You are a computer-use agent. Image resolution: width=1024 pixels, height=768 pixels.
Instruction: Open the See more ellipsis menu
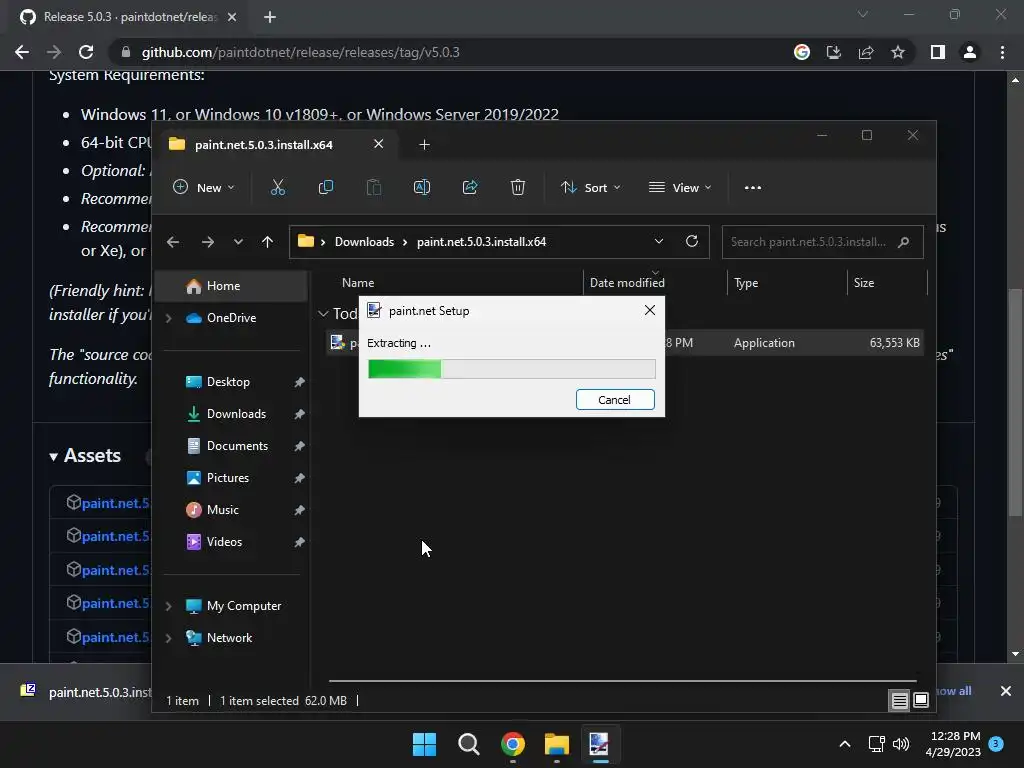click(x=752, y=187)
